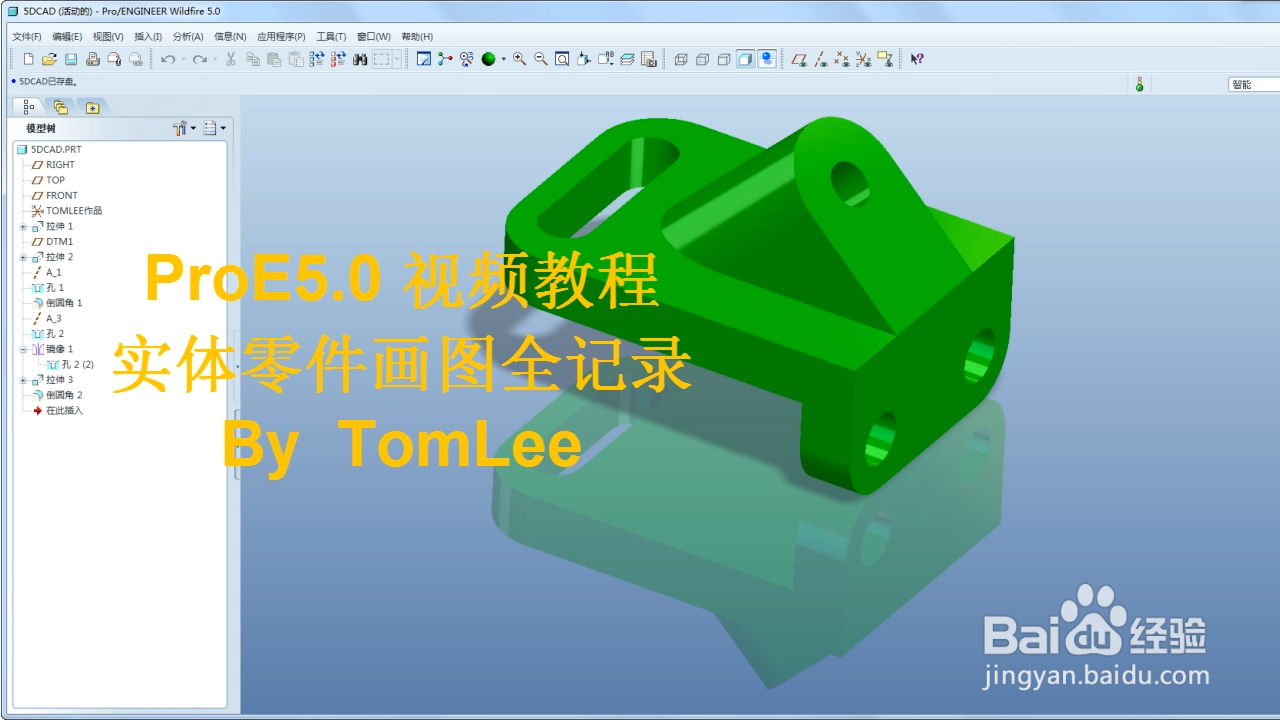Click the Regenerate model icon
Image resolution: width=1280 pixels, height=720 pixels.
click(x=317, y=59)
